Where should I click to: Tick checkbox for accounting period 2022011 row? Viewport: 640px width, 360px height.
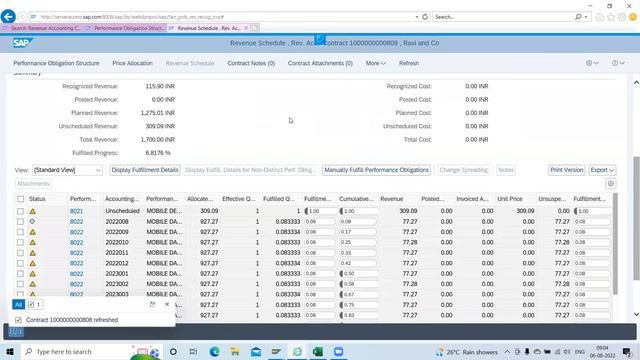[20, 253]
